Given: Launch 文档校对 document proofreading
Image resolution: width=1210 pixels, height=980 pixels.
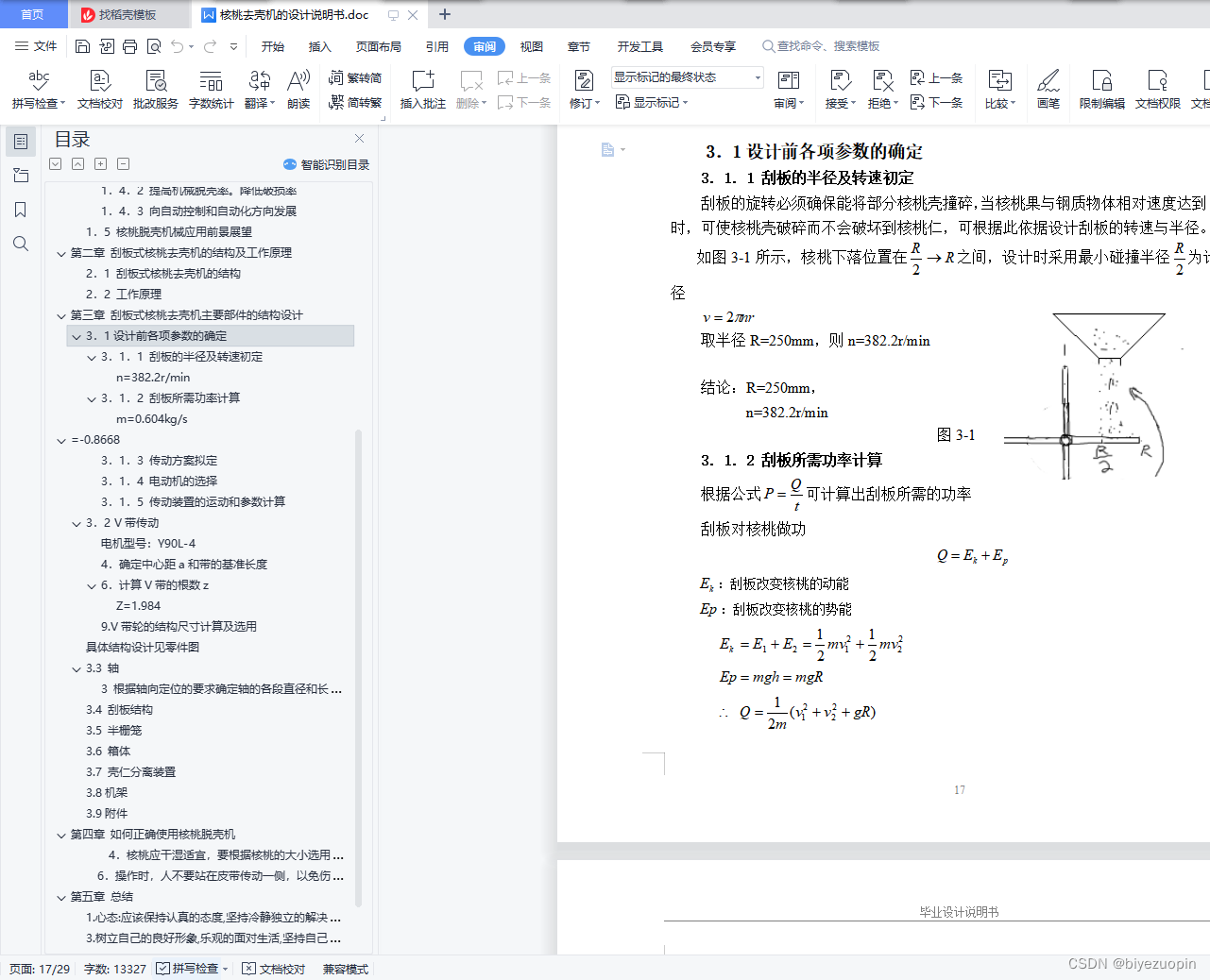Looking at the screenshot, I should point(100,90).
